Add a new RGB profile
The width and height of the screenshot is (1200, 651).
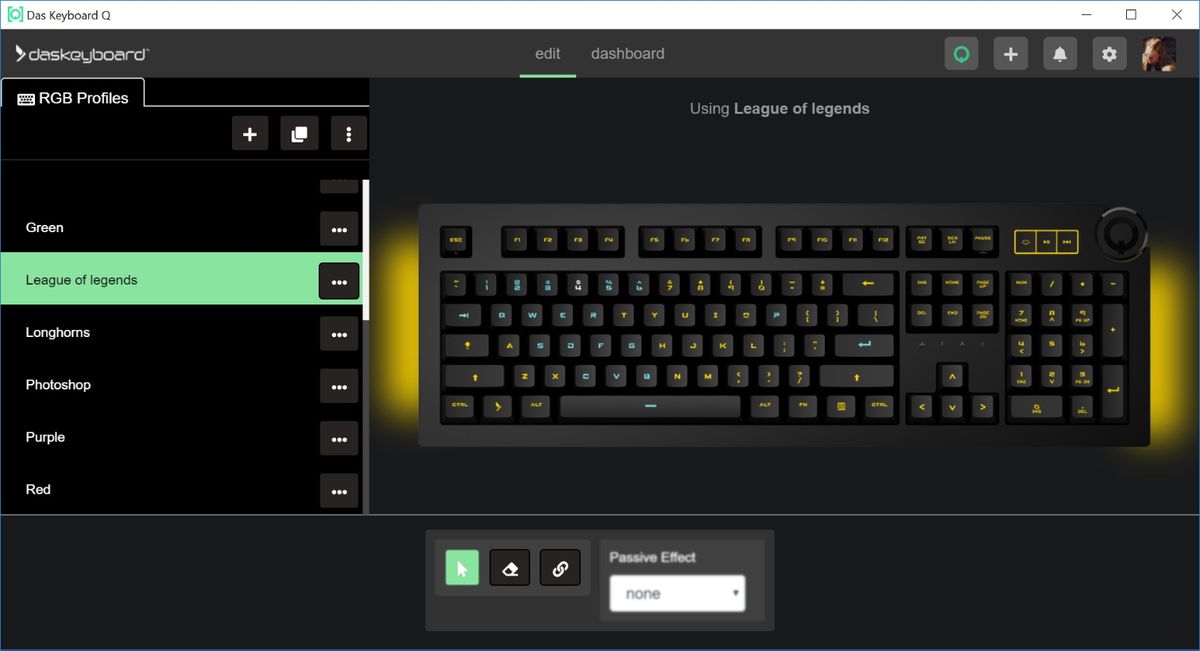(x=250, y=134)
